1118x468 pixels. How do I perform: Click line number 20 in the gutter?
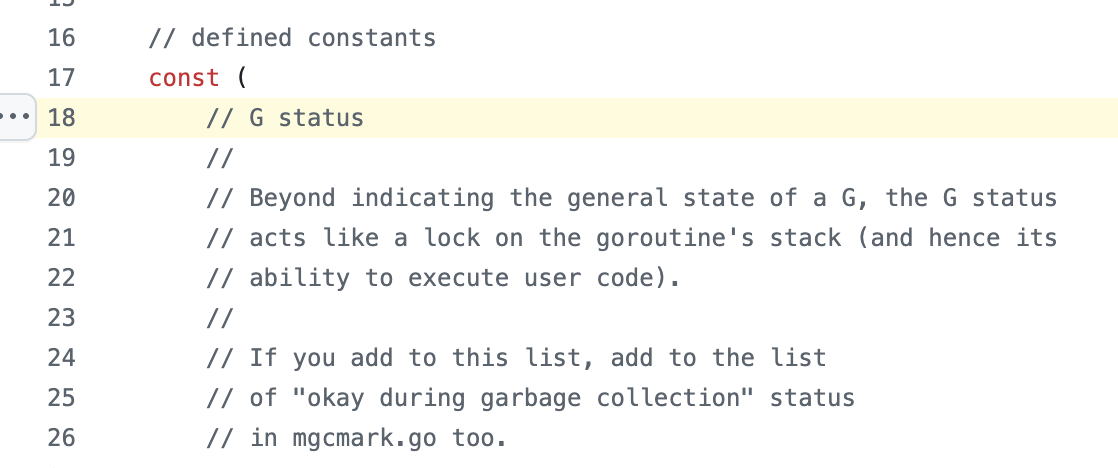[x=61, y=198]
